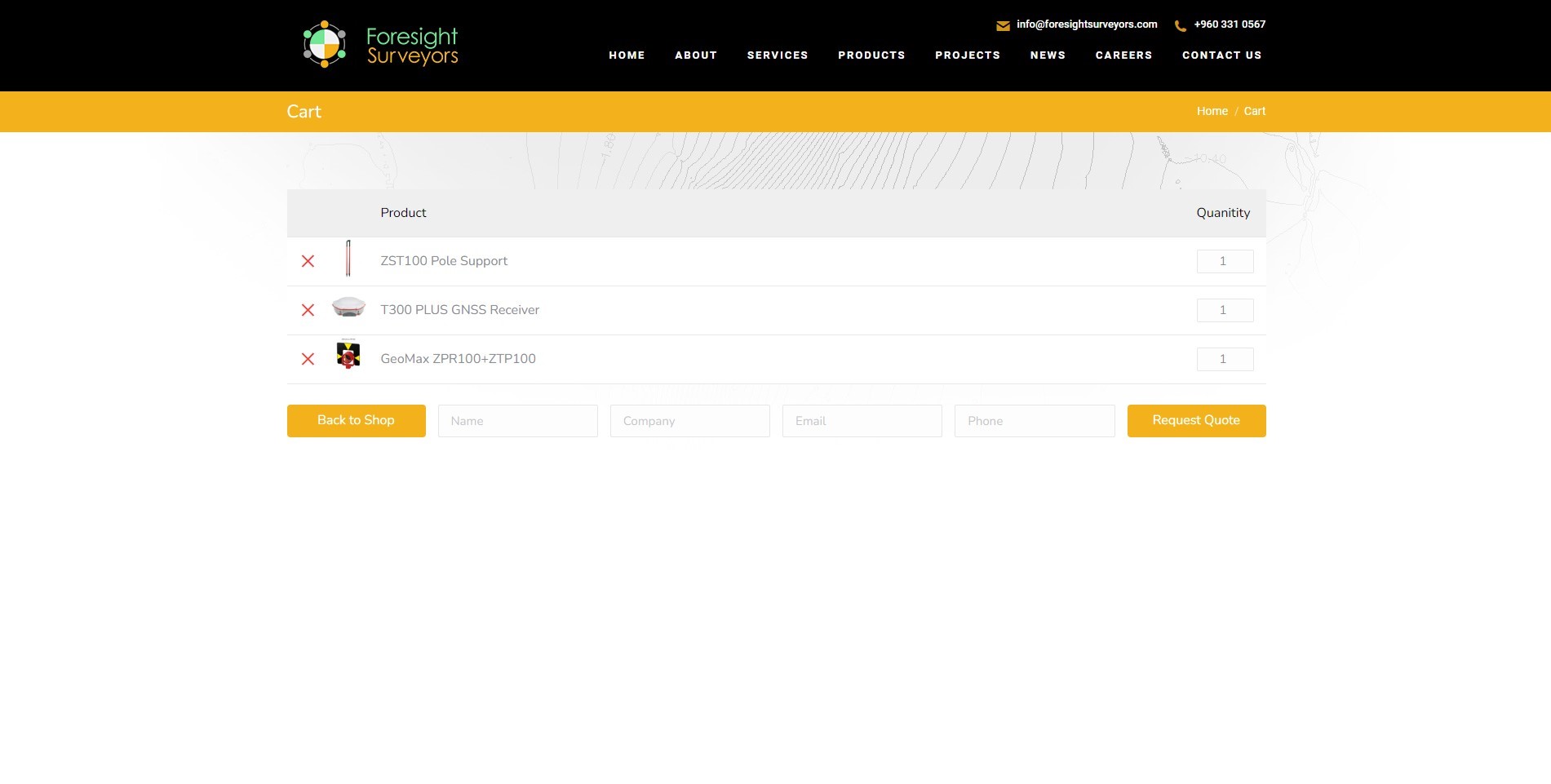Open T300 PLUS GNSS Receiver thumbnail
The image size is (1551, 784).
click(348, 307)
